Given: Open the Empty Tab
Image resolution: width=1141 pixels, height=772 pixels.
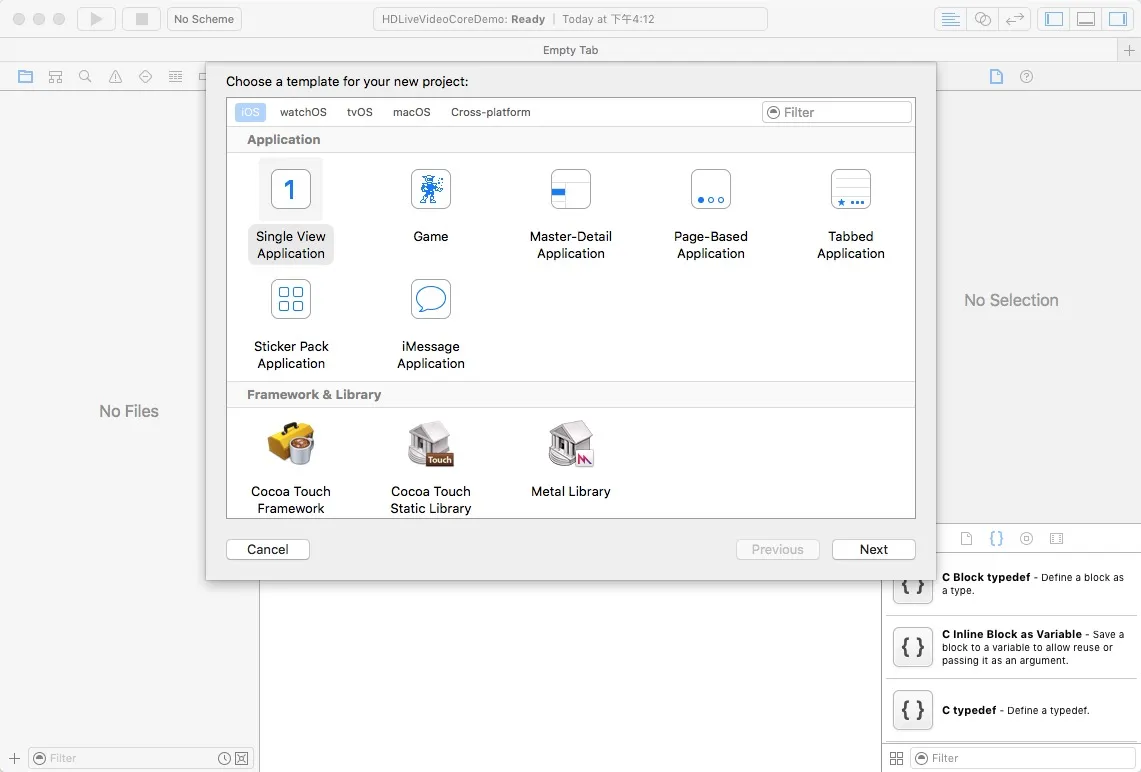Looking at the screenshot, I should [570, 50].
